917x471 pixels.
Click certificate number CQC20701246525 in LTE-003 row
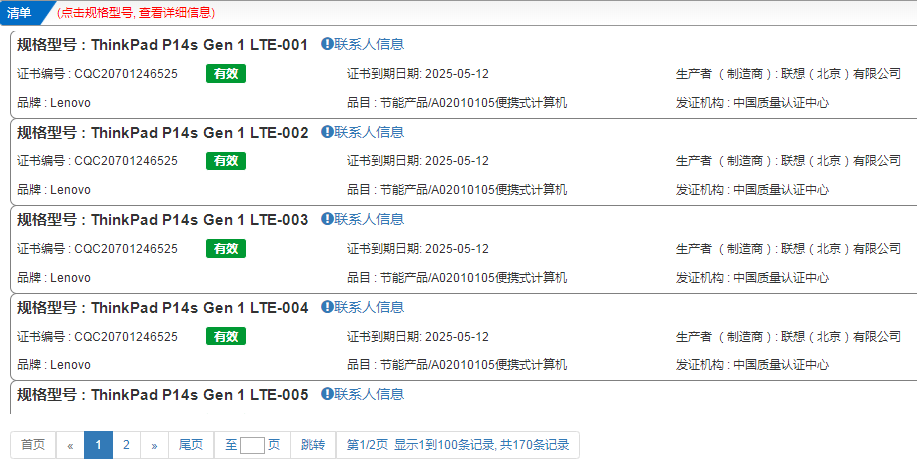[126, 249]
